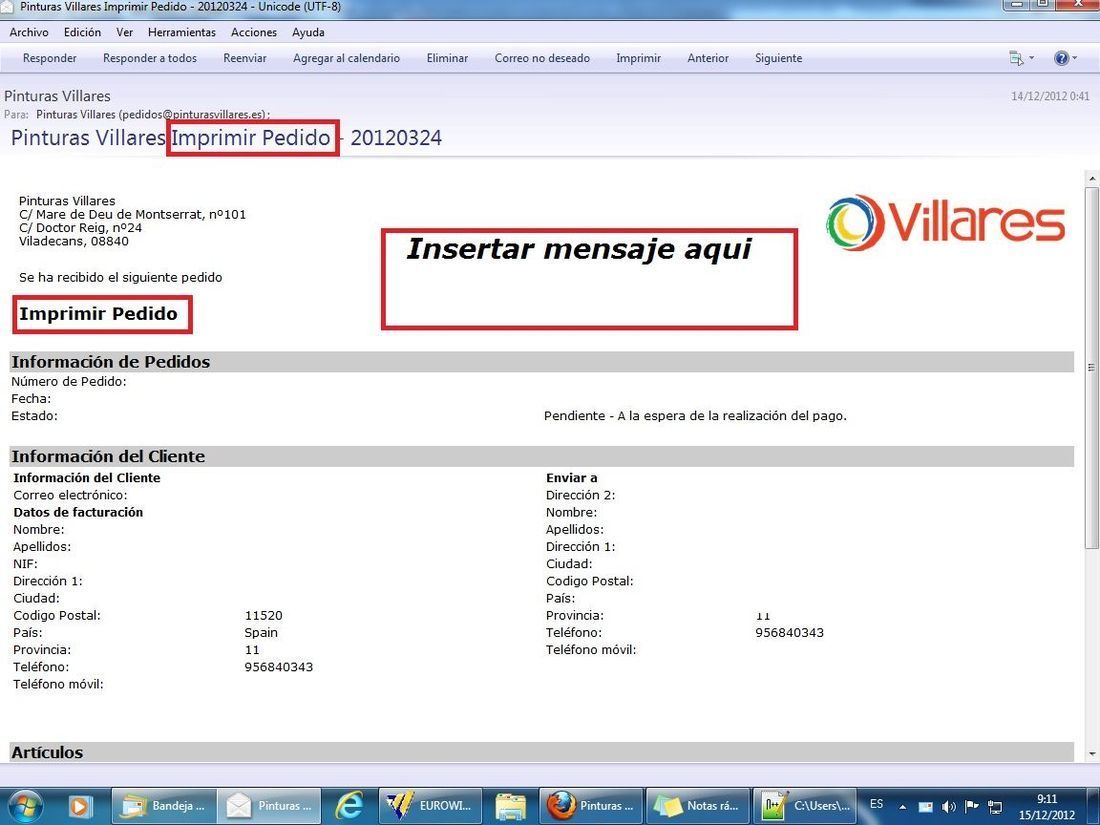
Task: Click Reenviar to forward the message
Action: click(245, 58)
